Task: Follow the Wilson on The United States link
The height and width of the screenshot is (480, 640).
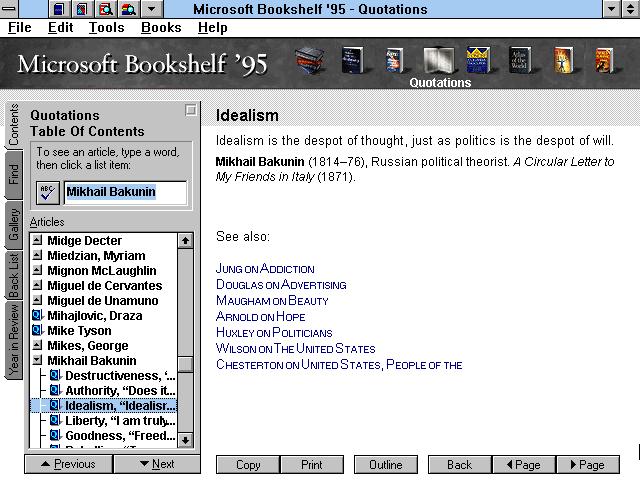Action: [296, 348]
